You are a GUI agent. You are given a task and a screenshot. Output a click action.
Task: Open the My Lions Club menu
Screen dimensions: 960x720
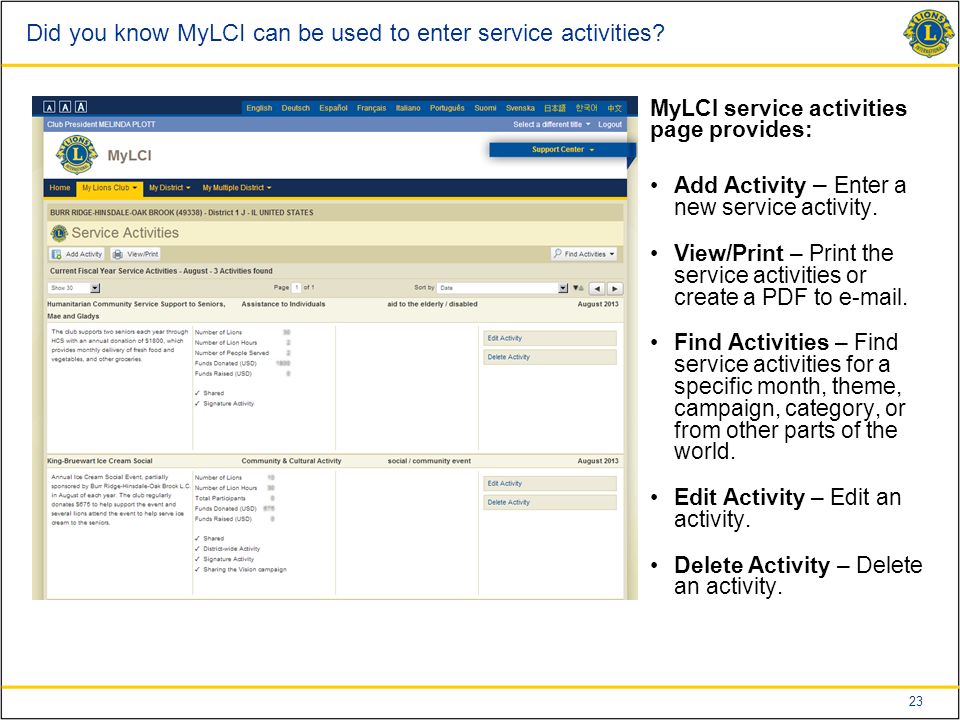point(109,188)
